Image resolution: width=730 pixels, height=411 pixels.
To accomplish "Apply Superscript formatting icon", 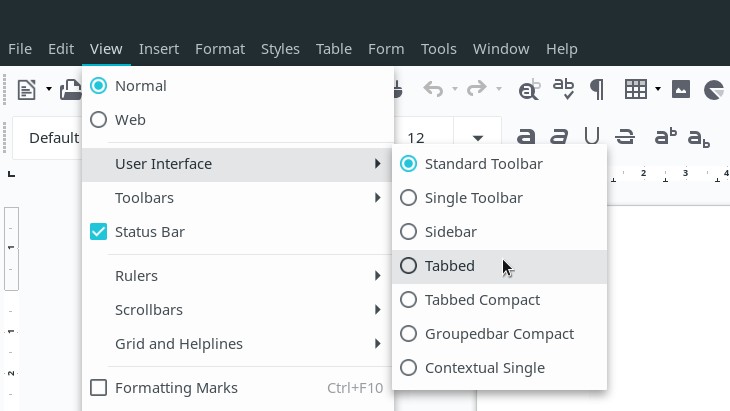I will (x=666, y=136).
